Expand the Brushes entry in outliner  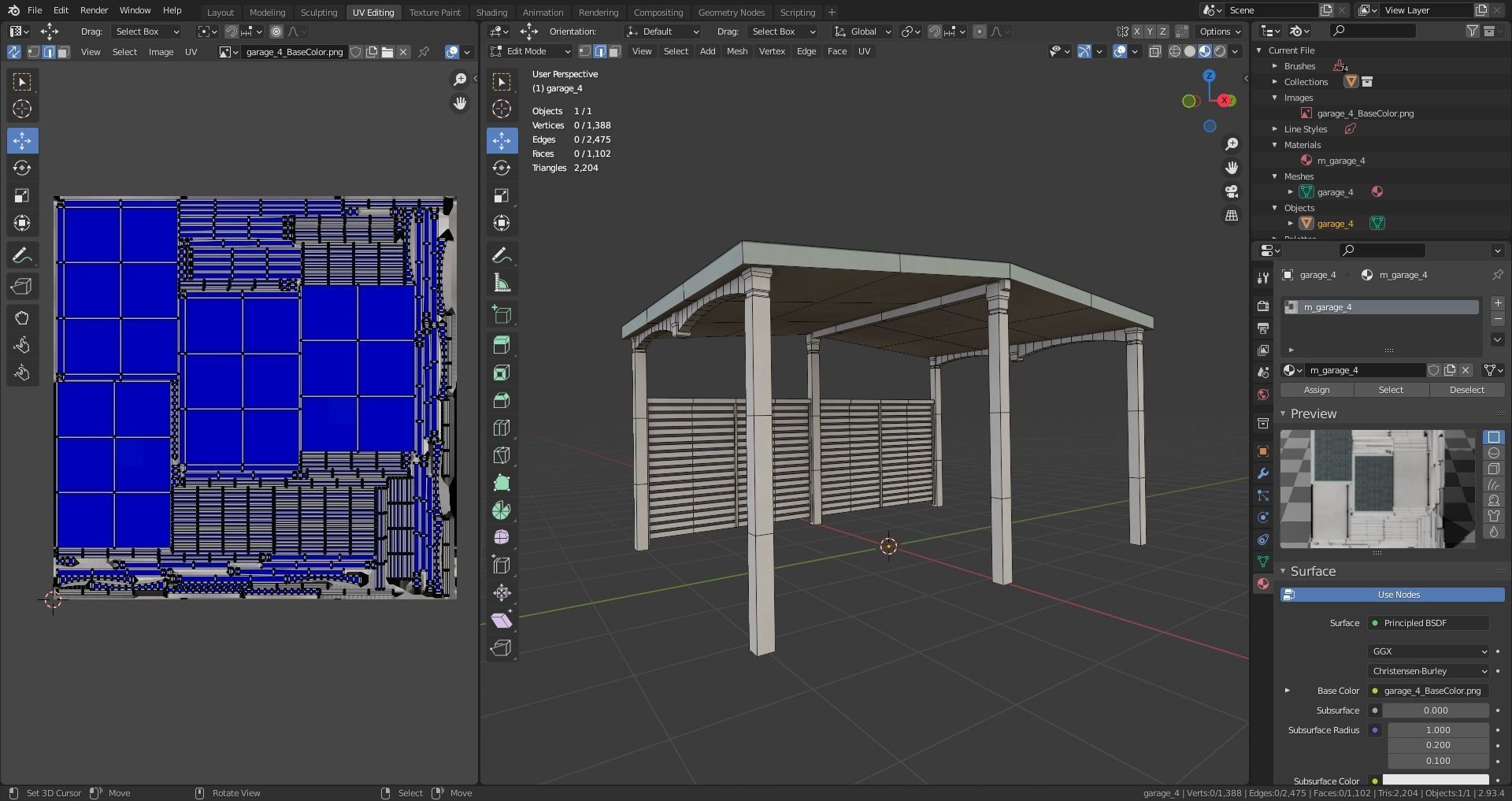[x=1275, y=66]
